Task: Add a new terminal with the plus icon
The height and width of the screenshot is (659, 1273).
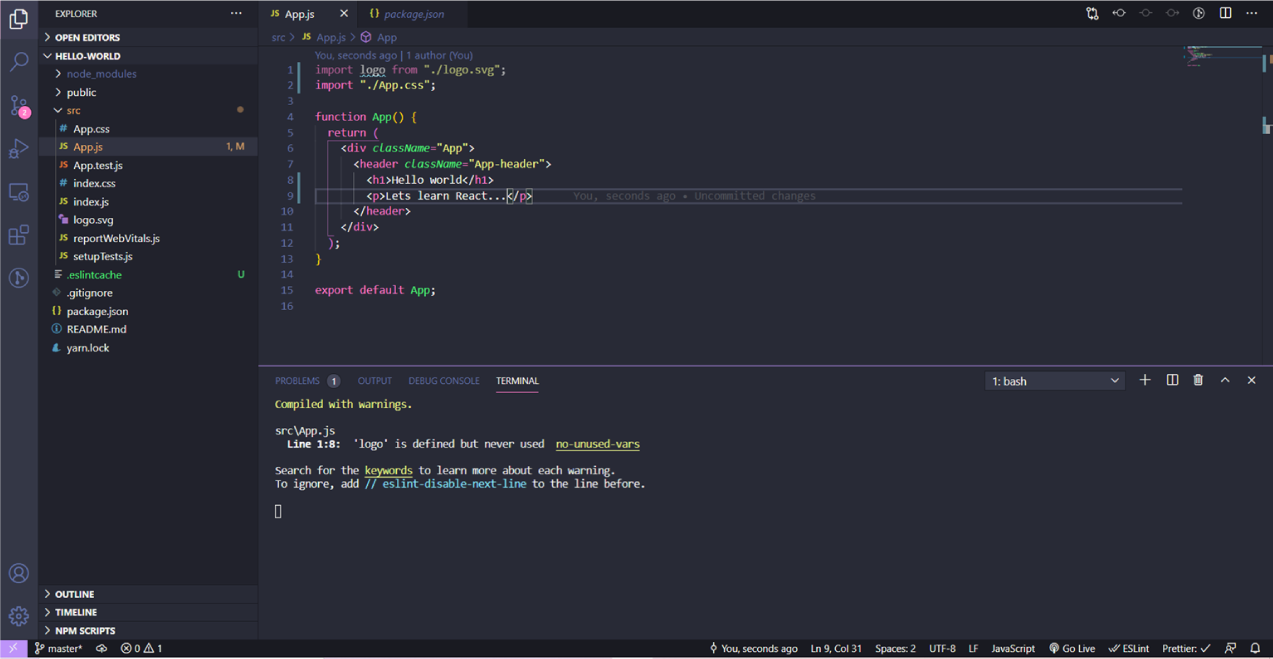Action: point(1145,380)
